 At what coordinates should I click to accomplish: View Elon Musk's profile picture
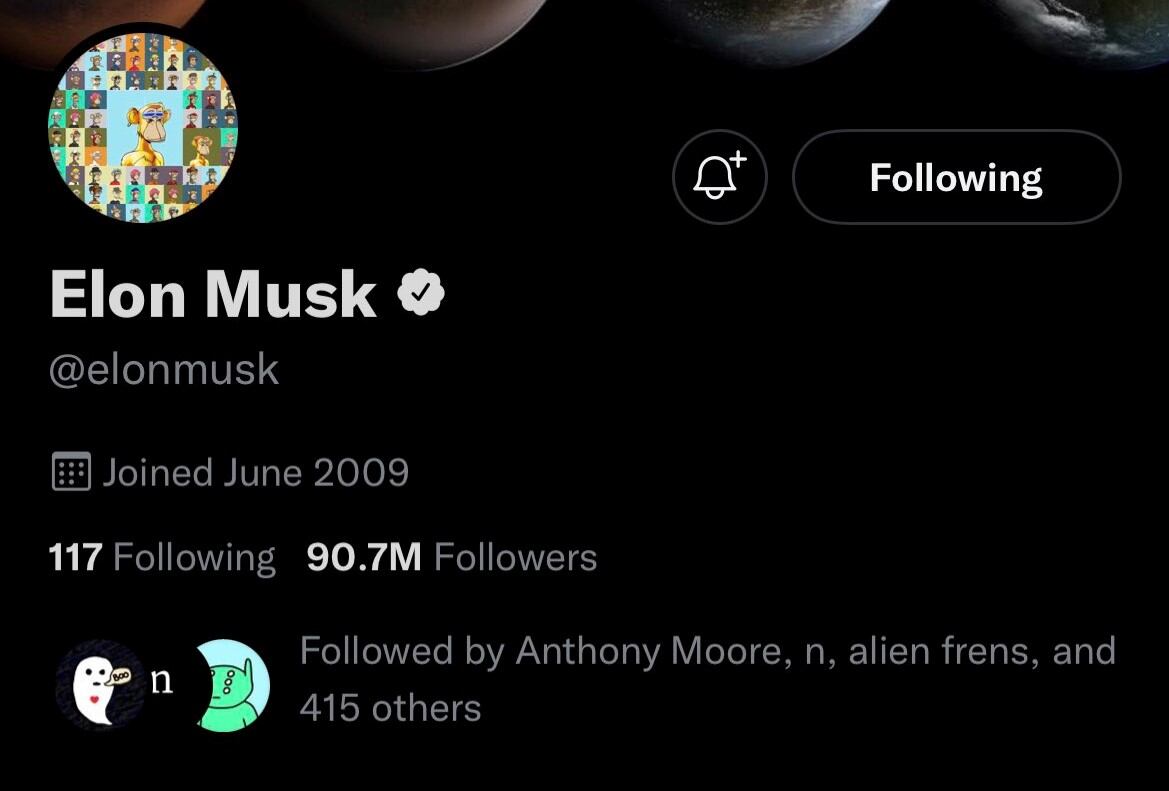(x=142, y=126)
